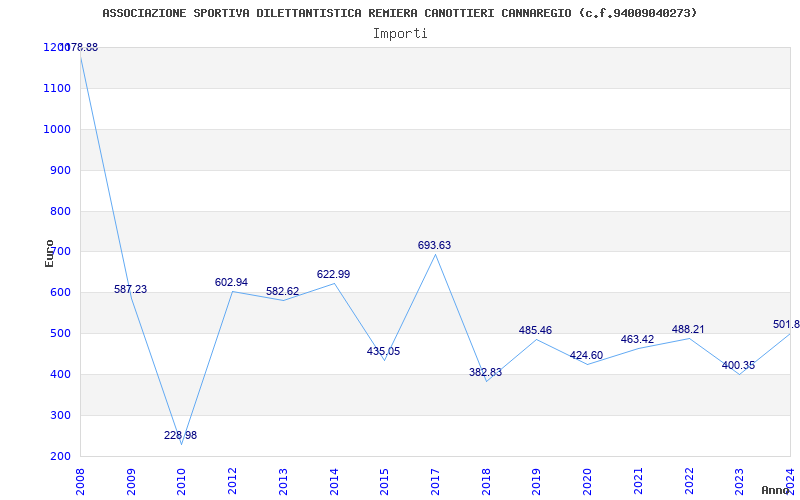Select the 587.23 data label for 2009
Image resolution: width=800 pixels, height=500 pixels.
click(130, 289)
